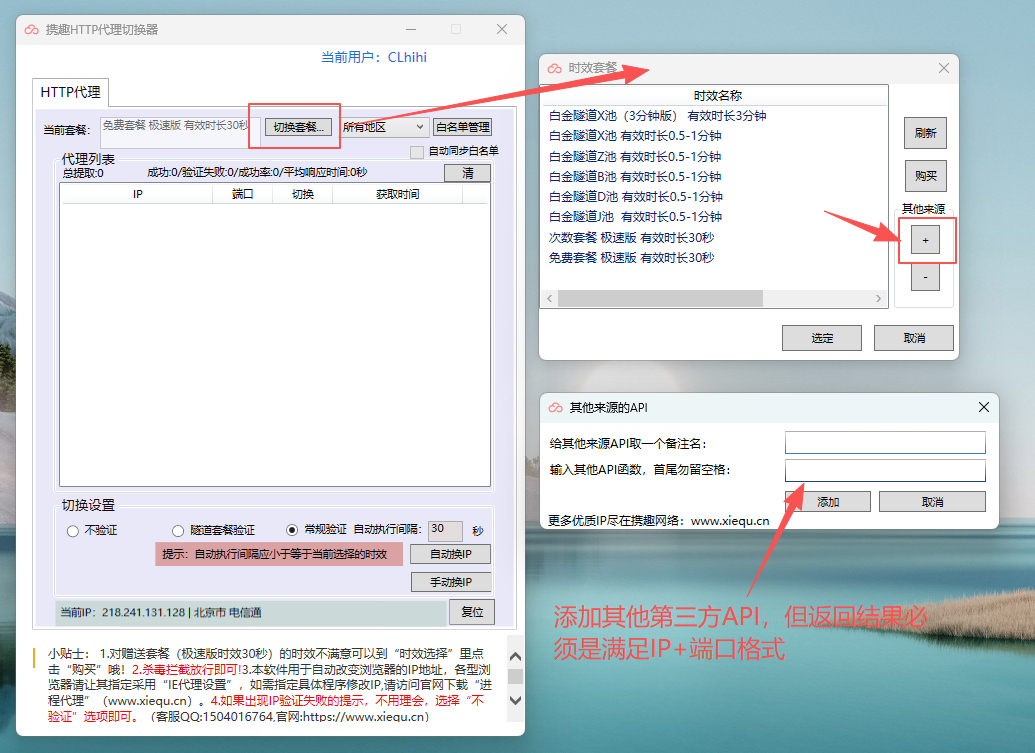Screen dimensions: 1035x753
Task: Click the horizontal scrollbar in package list
Action: click(x=660, y=298)
